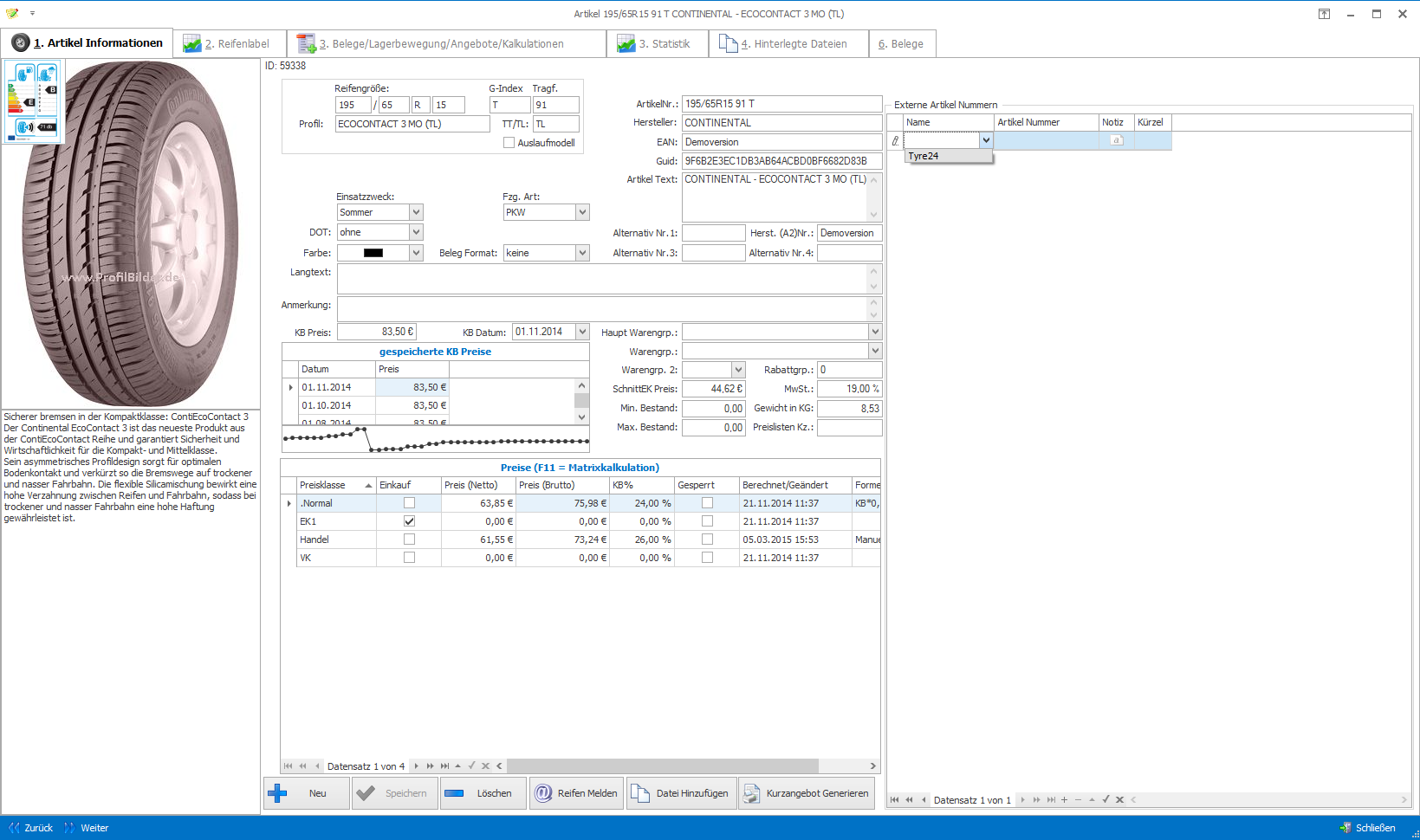Open the external article Name dropdown
Image resolution: width=1420 pixels, height=840 pixels.
986,140
